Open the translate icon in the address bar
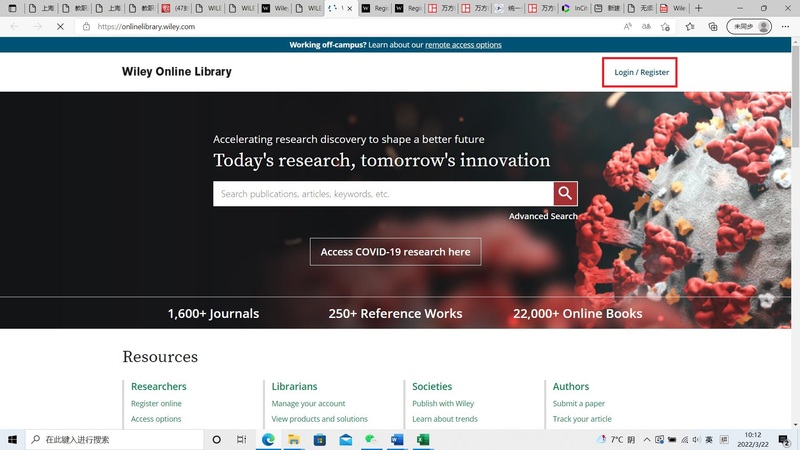The width and height of the screenshot is (800, 450). (x=646, y=27)
